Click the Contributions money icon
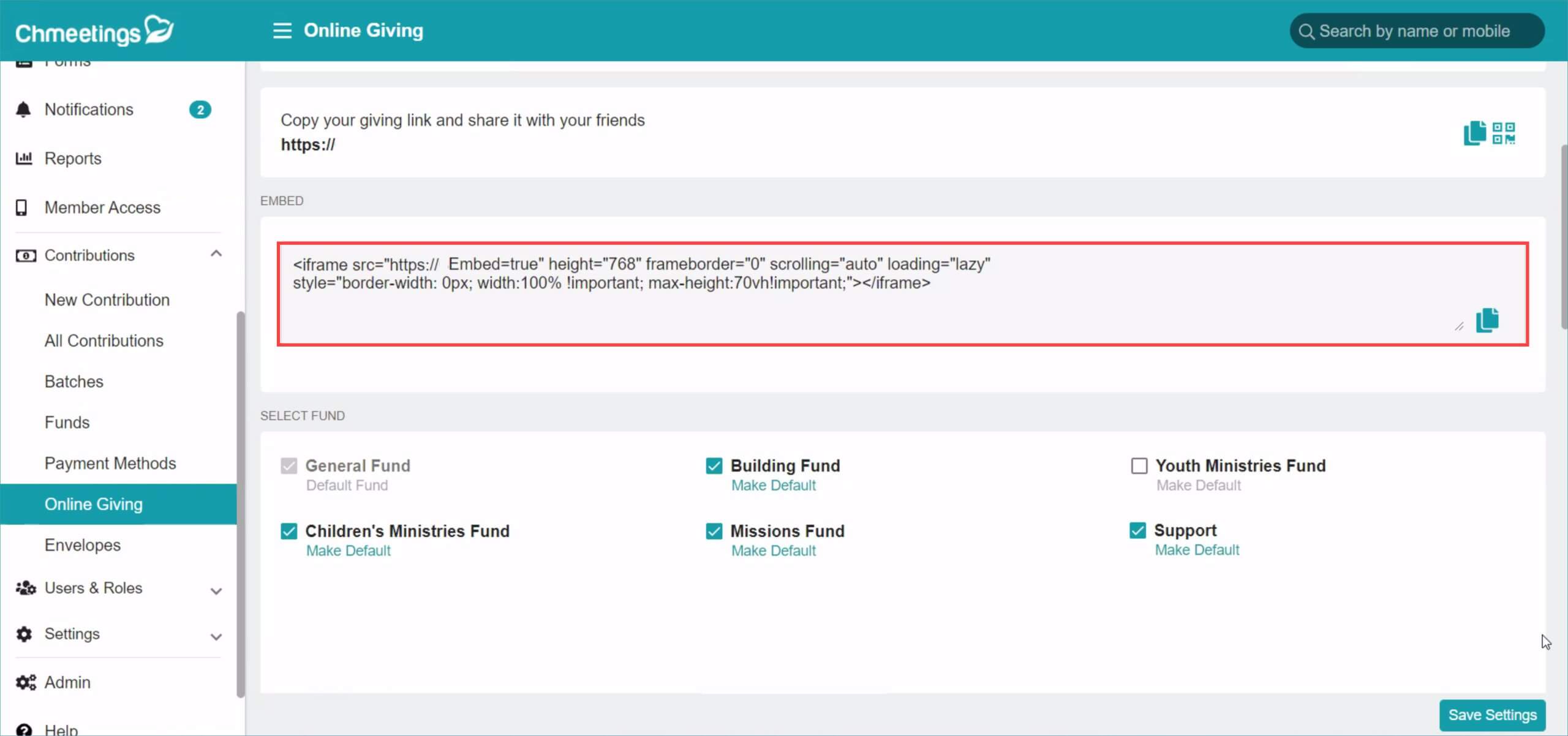 [x=26, y=255]
